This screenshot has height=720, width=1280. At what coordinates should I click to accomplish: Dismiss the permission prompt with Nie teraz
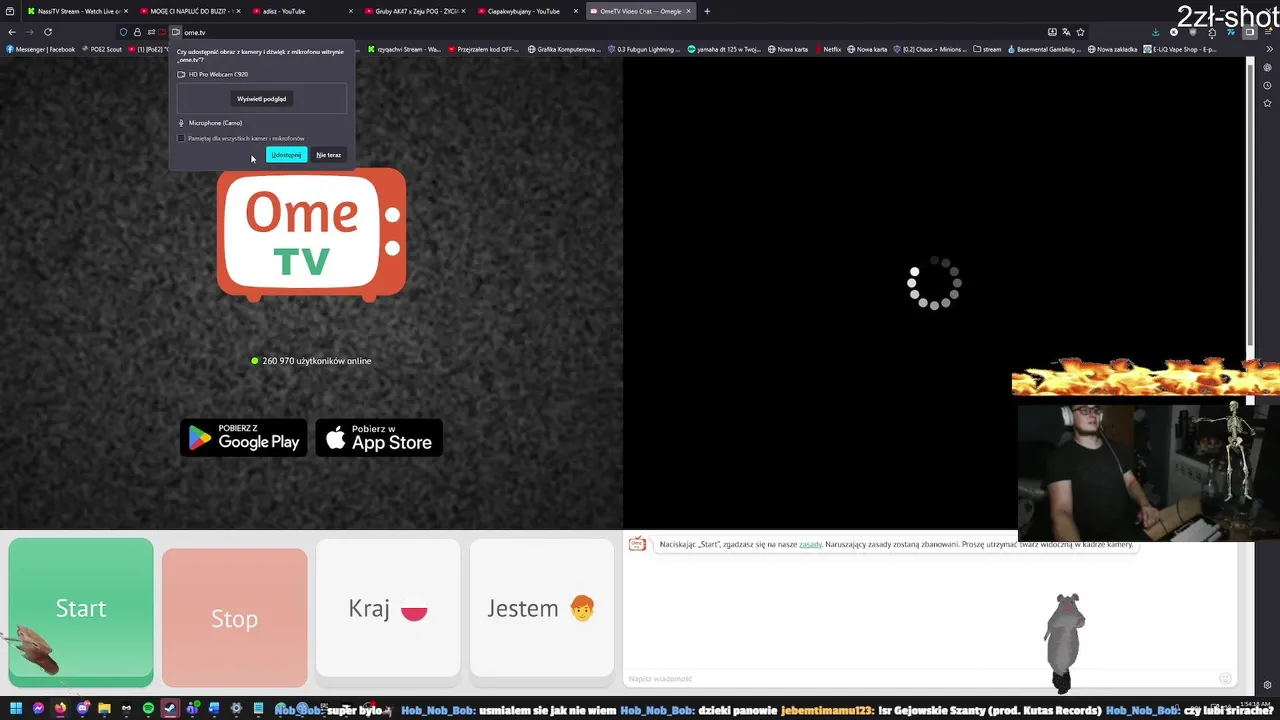pos(328,155)
